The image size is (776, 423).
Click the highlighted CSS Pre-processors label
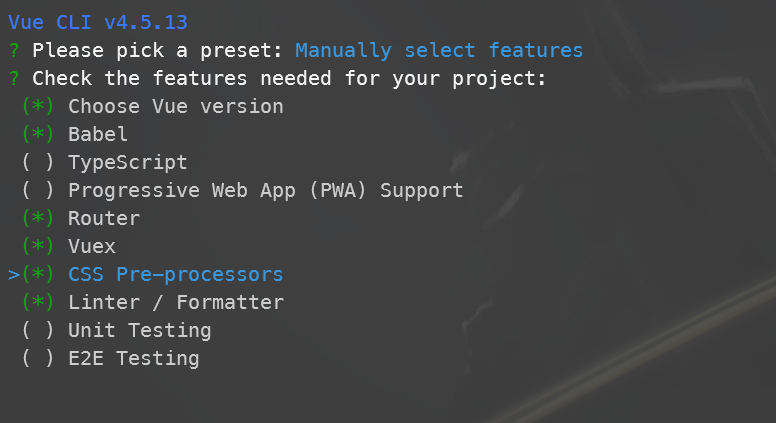[175, 274]
